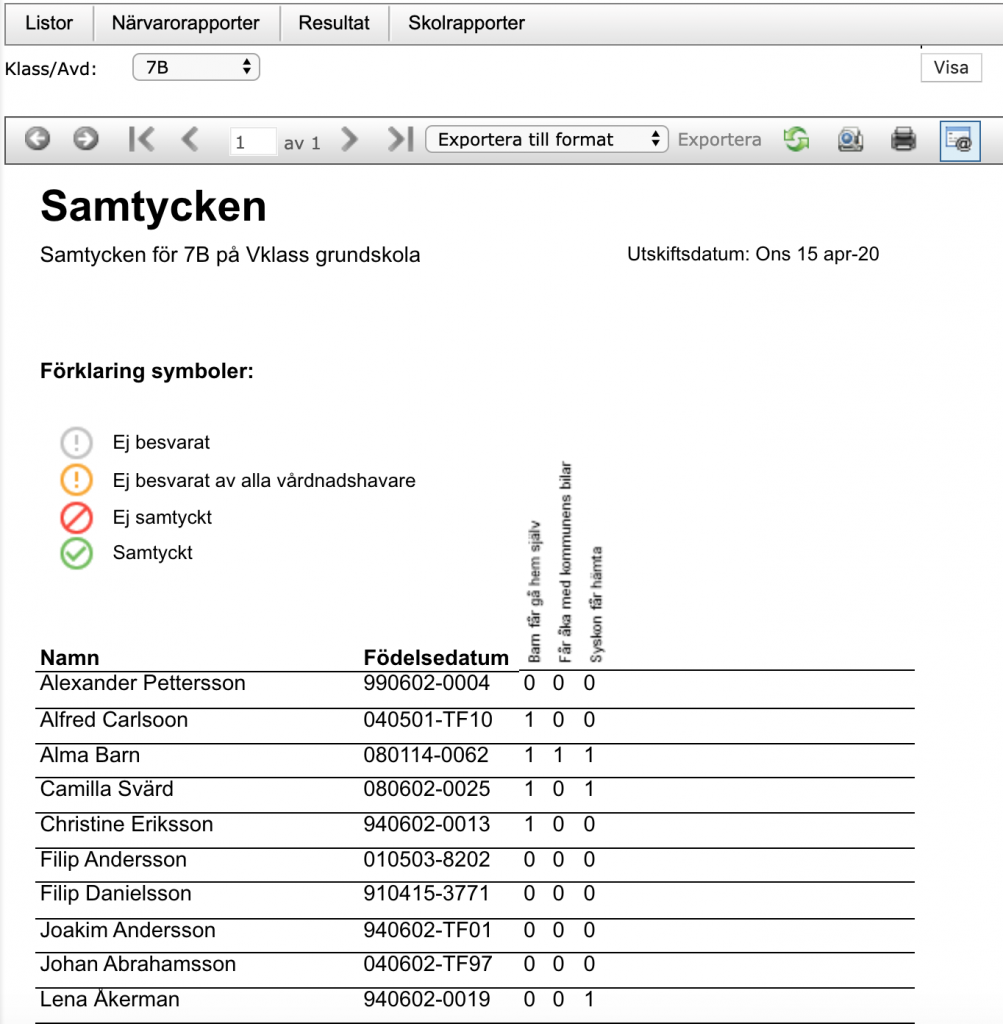Click birth date 040501-TF10

428,720
